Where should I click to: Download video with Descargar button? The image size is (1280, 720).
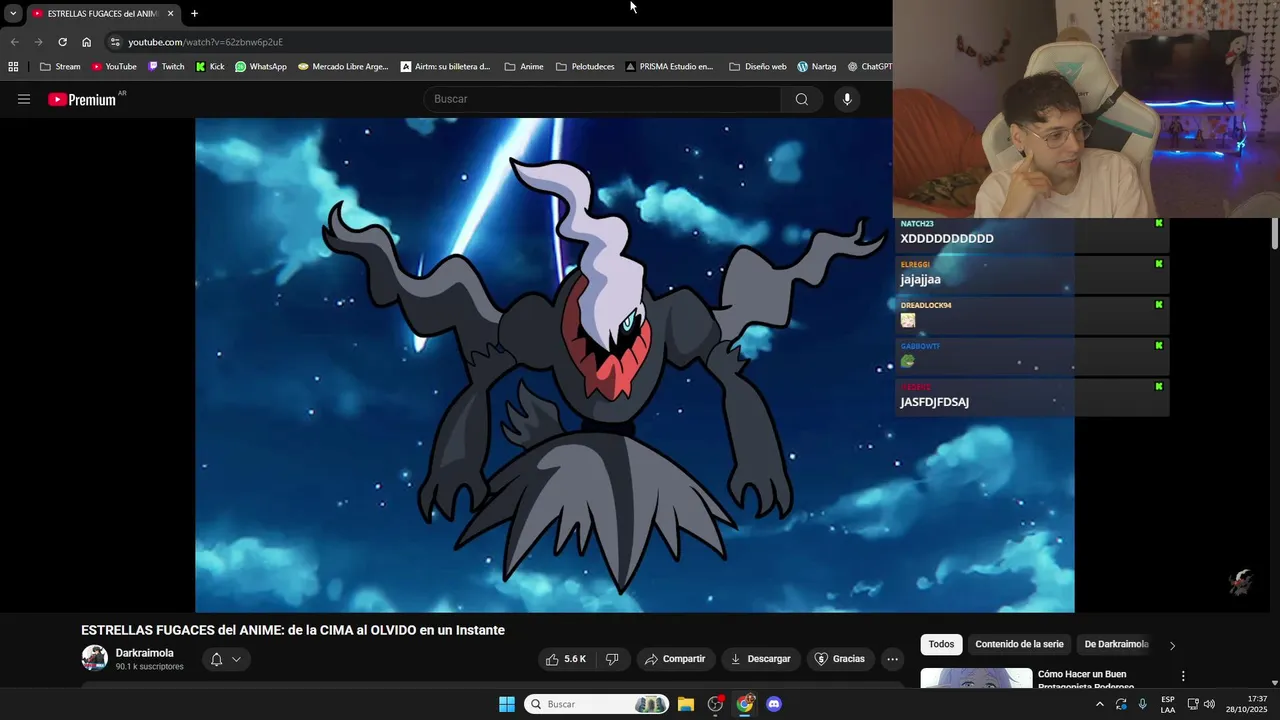(761, 659)
